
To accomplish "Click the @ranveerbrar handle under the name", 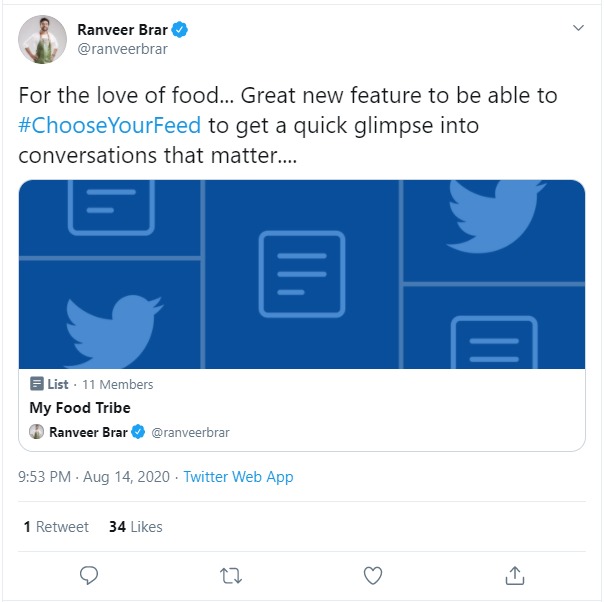I will [122, 48].
